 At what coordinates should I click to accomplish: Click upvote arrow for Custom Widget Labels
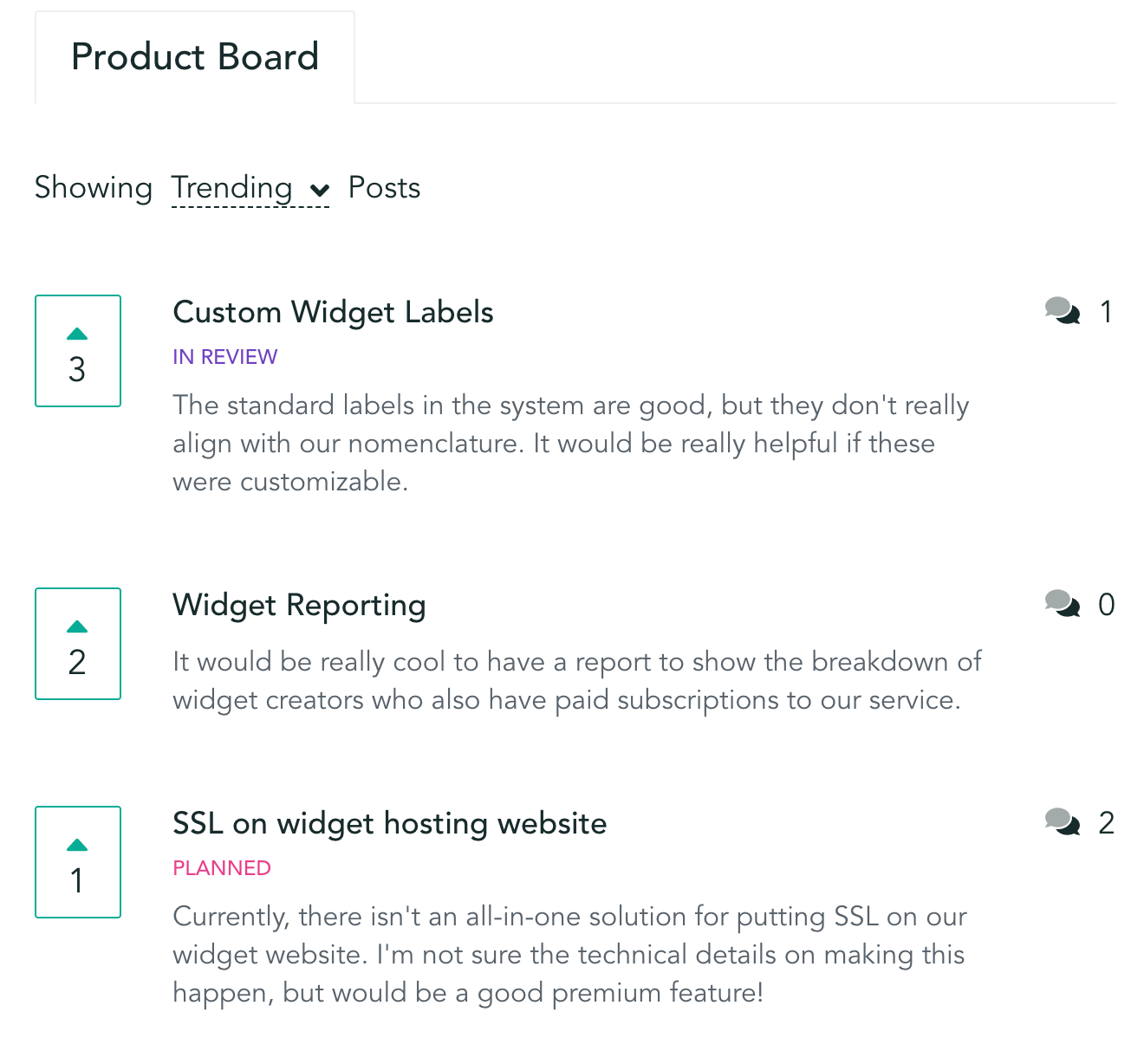point(77,334)
